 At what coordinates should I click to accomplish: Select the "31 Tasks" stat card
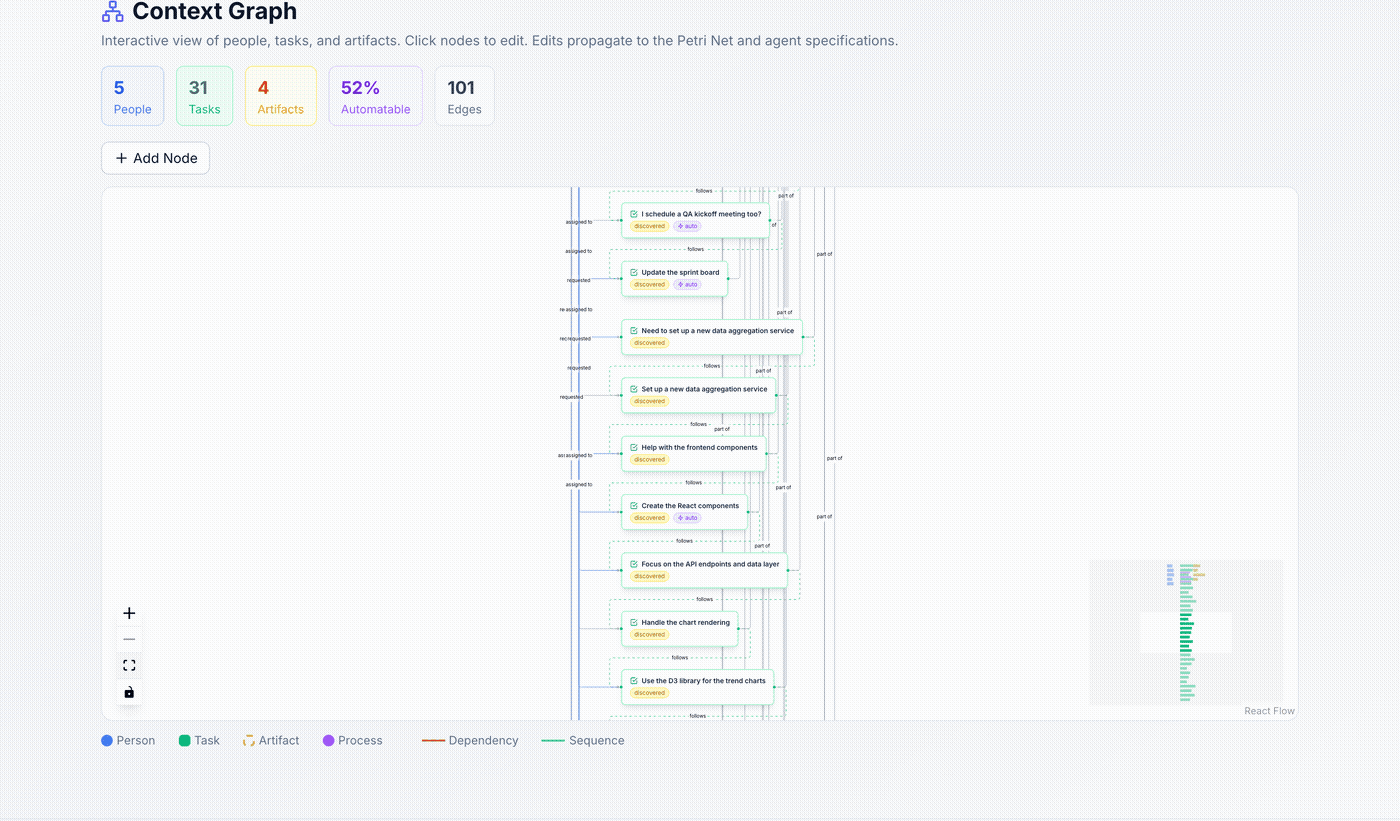pos(204,95)
